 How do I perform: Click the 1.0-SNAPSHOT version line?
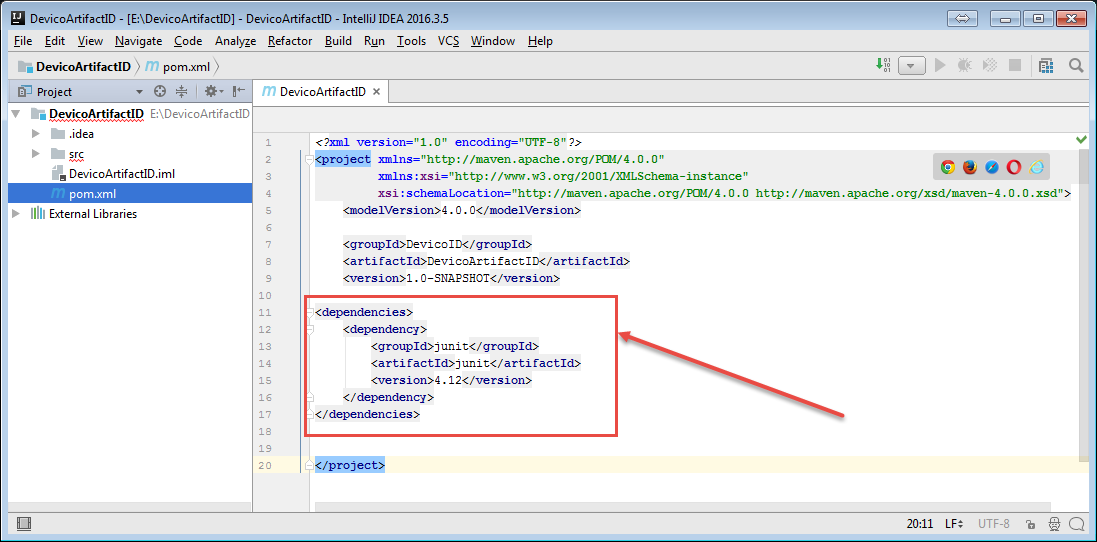[x=451, y=278]
